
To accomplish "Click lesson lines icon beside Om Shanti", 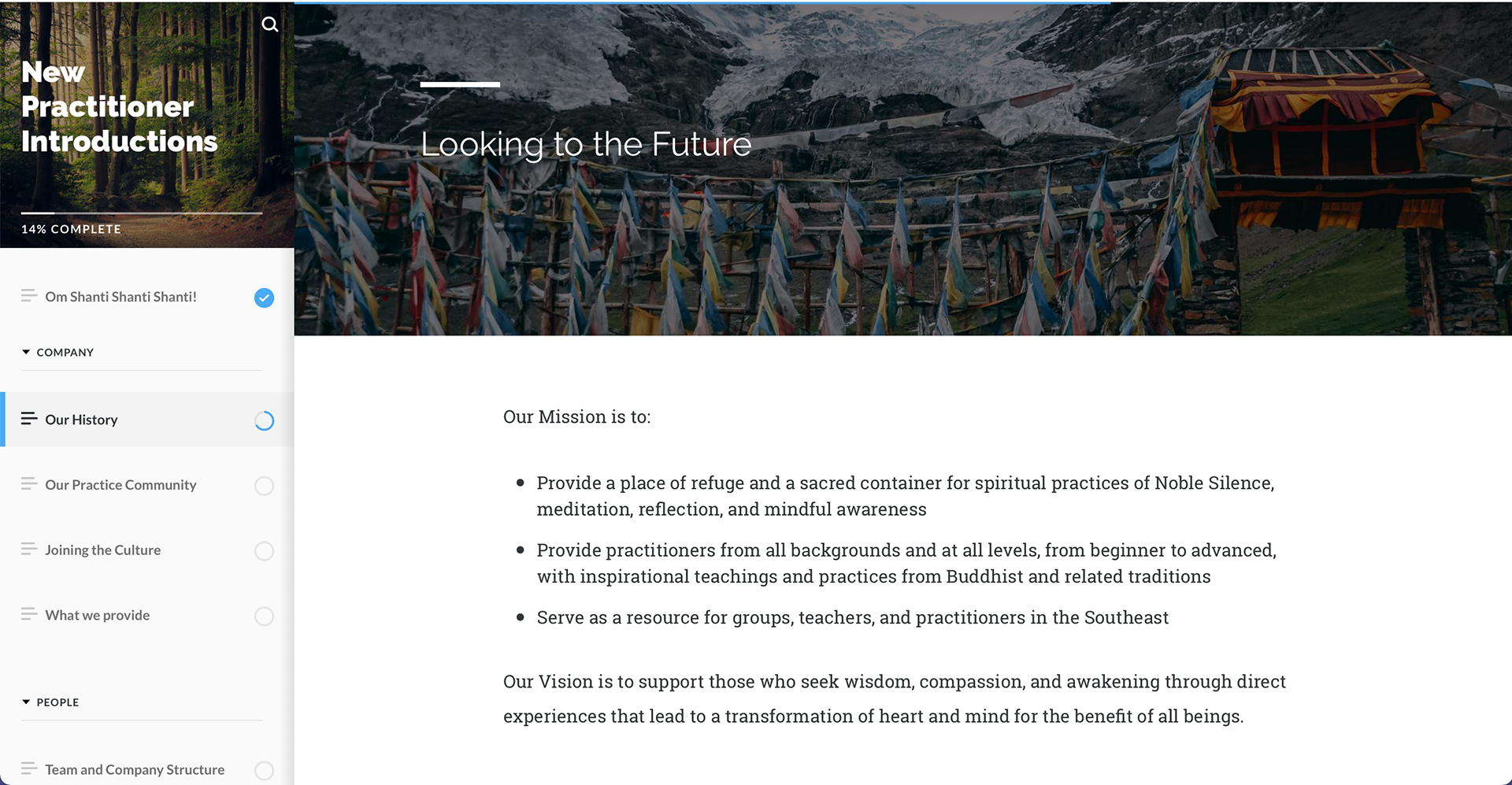I will pyautogui.click(x=29, y=296).
